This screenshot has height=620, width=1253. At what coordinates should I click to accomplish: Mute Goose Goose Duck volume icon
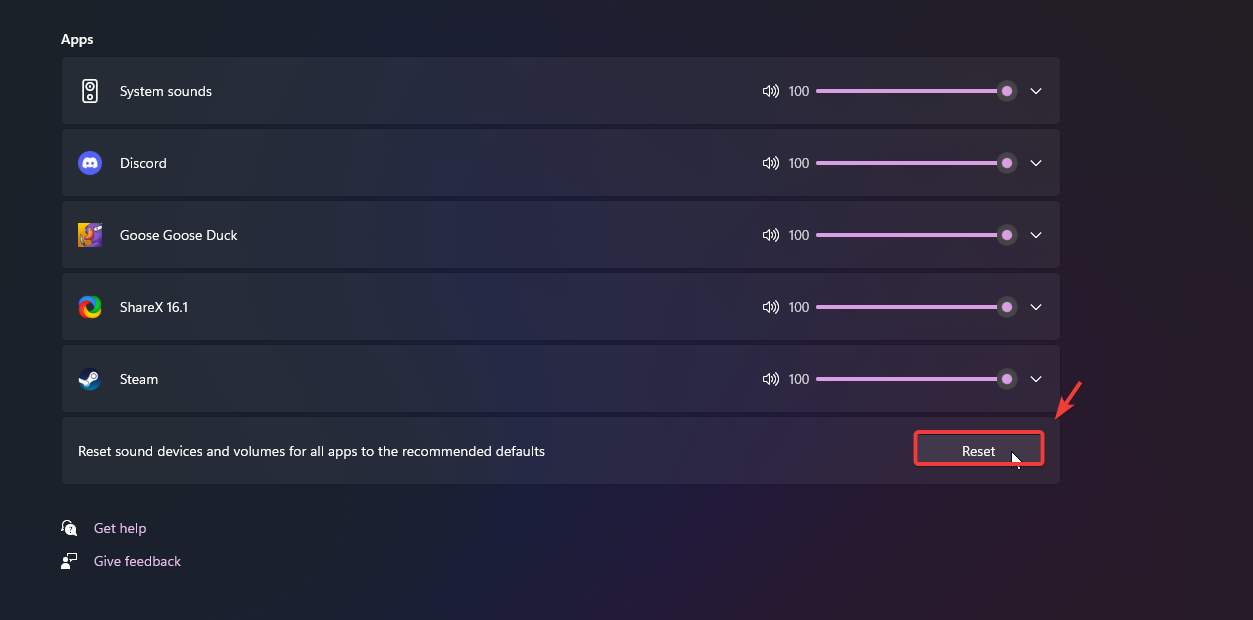(770, 235)
